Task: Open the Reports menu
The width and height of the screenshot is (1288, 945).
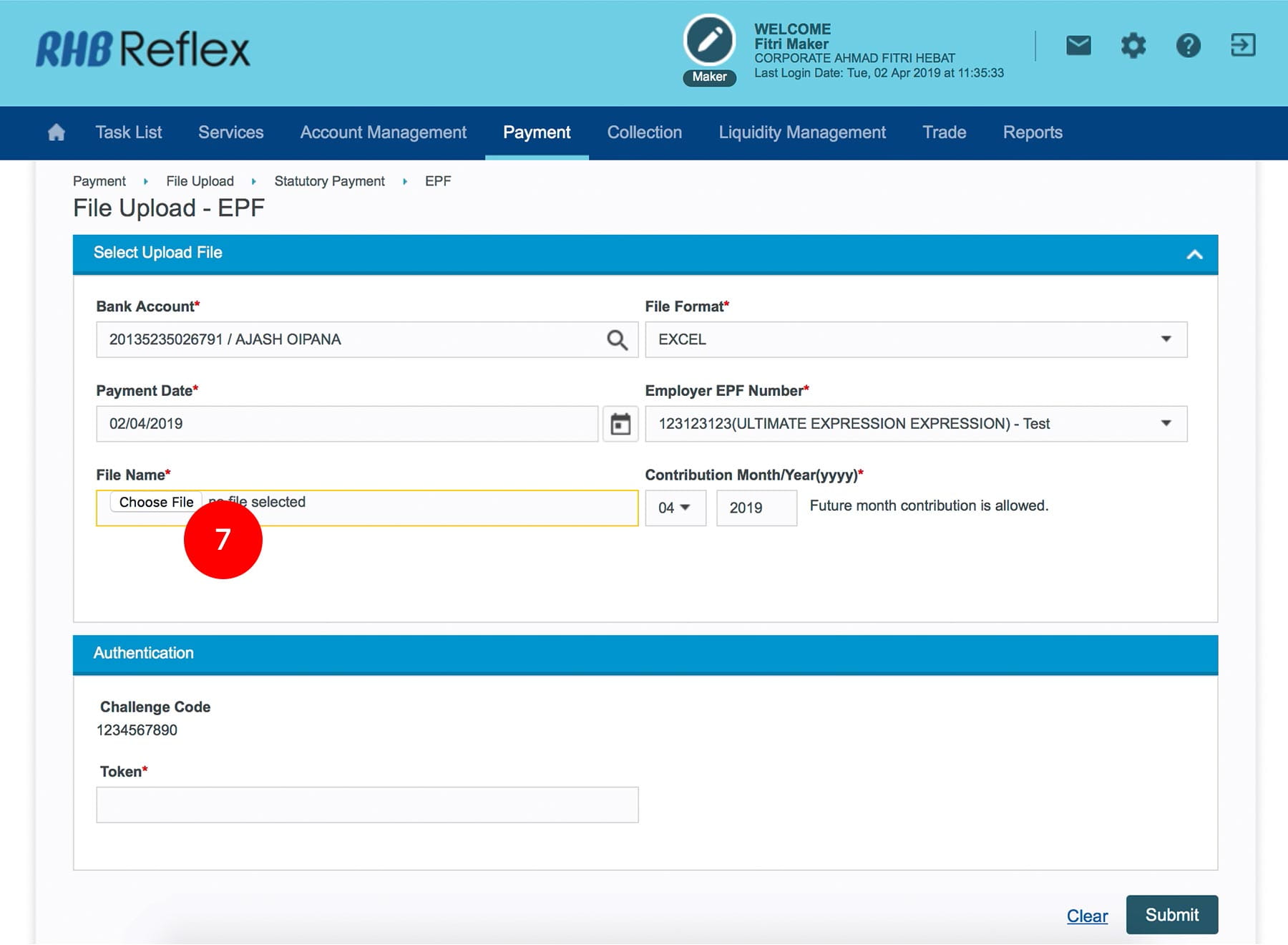Action: coord(1032,132)
